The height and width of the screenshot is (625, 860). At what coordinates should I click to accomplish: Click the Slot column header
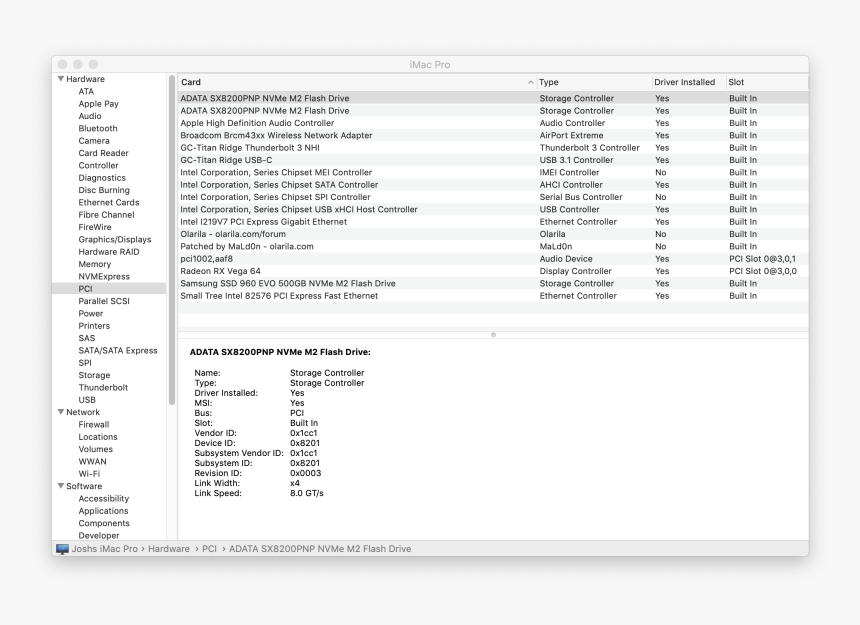pos(766,82)
